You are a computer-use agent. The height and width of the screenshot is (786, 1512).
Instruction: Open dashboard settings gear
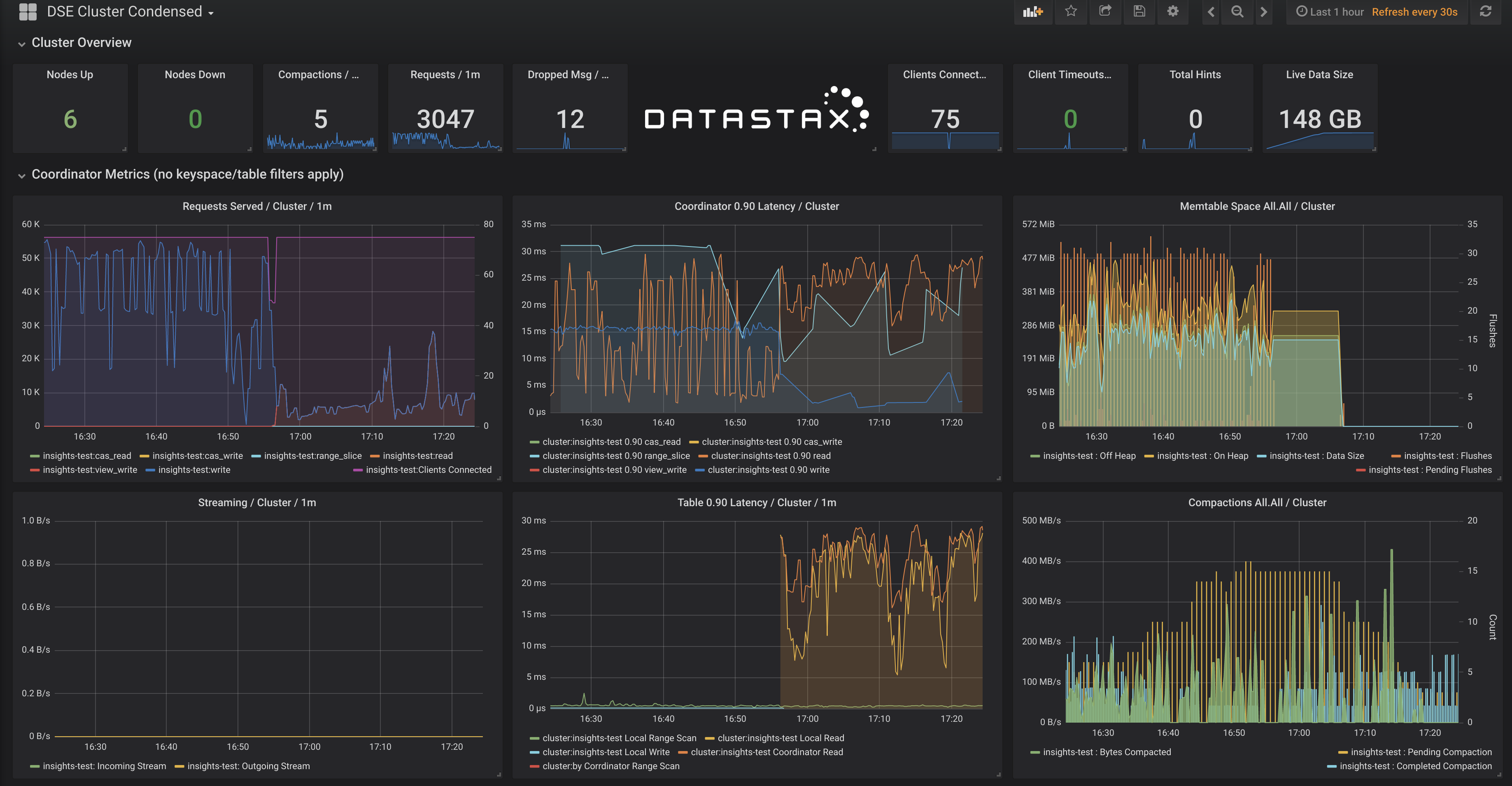click(1173, 12)
